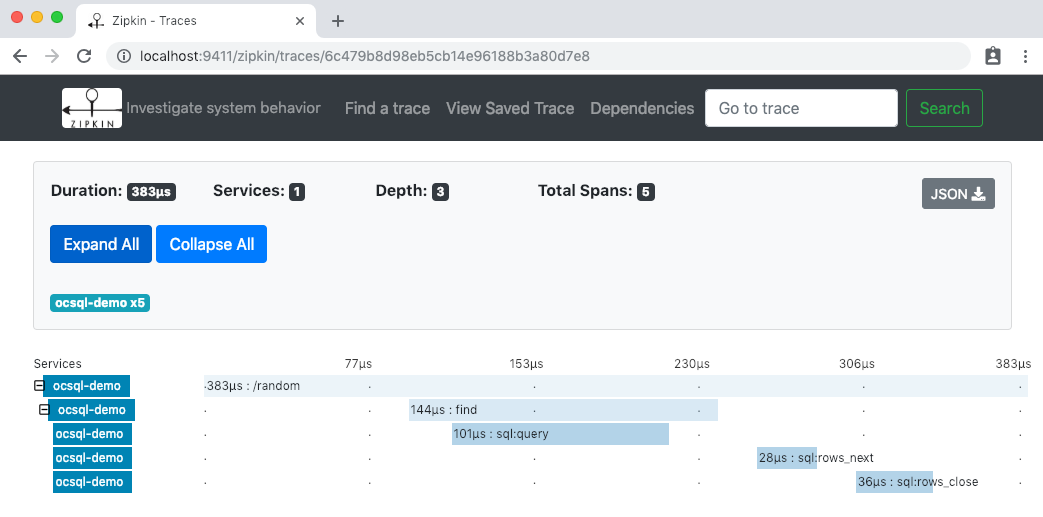The height and width of the screenshot is (517, 1043).
Task: Click the site info icon in address bar
Action: point(124,57)
